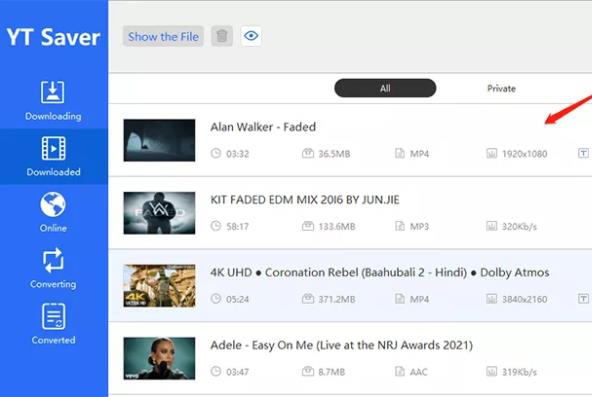Viewport: 592px width, 397px height.
Task: Open the Converting arrows icon
Action: tap(53, 260)
